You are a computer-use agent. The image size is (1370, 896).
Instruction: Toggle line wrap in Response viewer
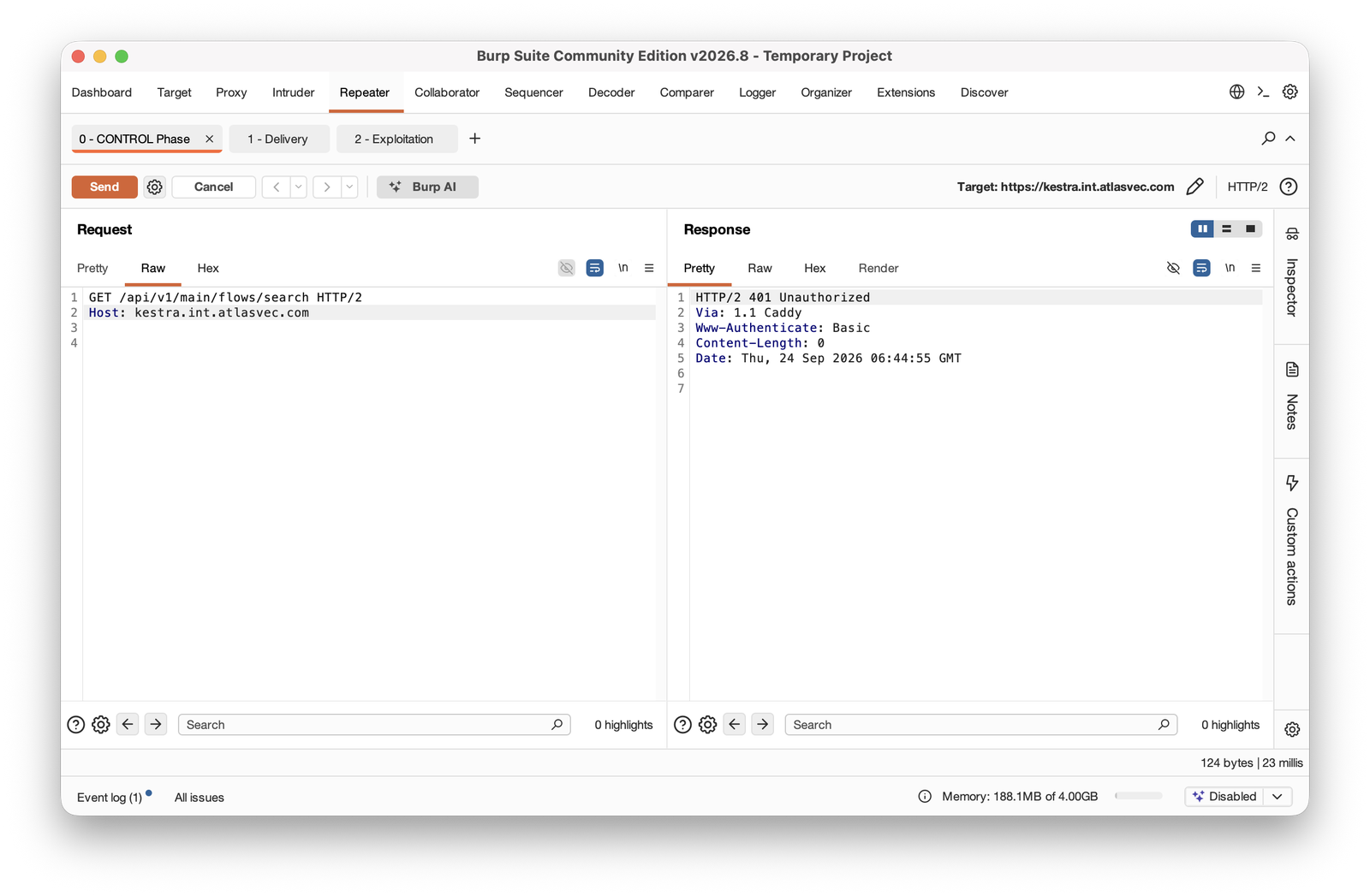click(x=1201, y=268)
